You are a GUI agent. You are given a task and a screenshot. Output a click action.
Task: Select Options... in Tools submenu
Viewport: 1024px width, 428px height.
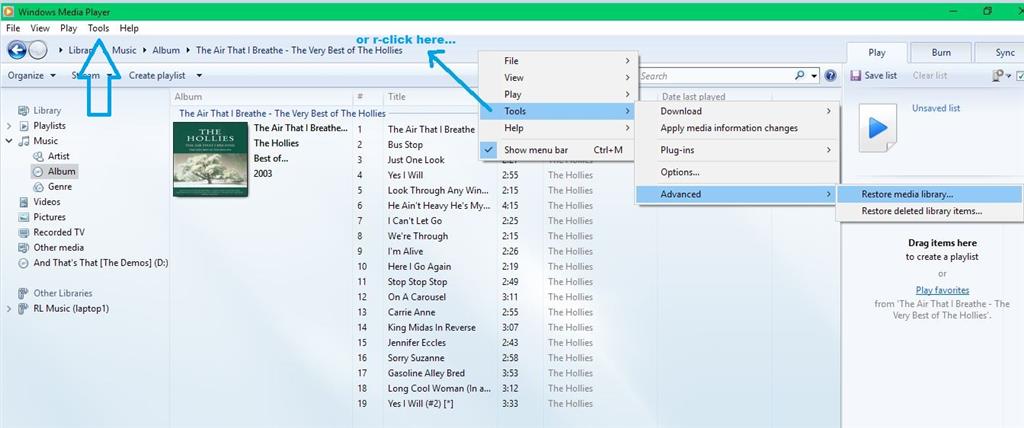[x=738, y=173]
